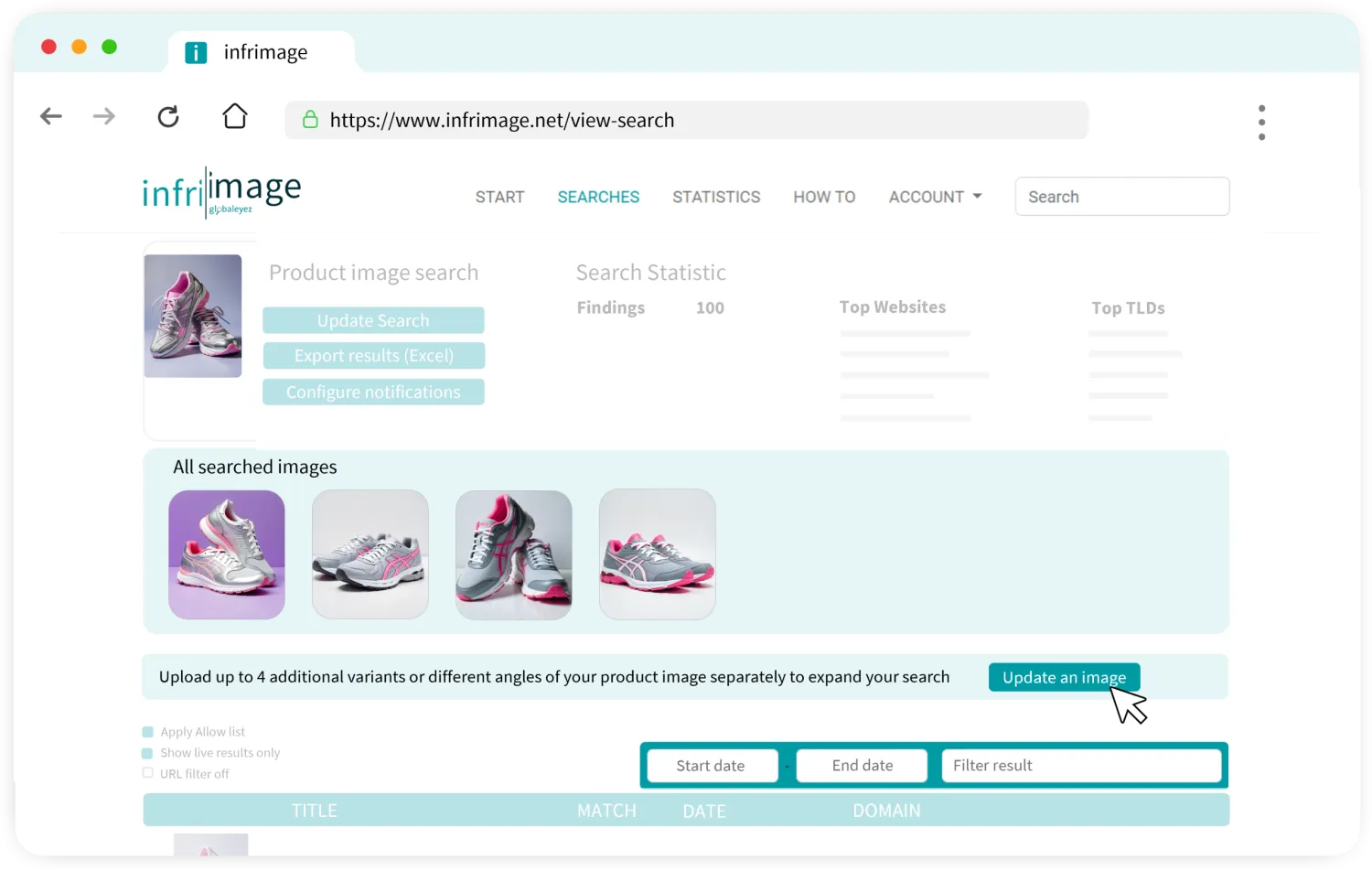1372x871 pixels.
Task: Sort by the DATE column header
Action: pos(704,811)
